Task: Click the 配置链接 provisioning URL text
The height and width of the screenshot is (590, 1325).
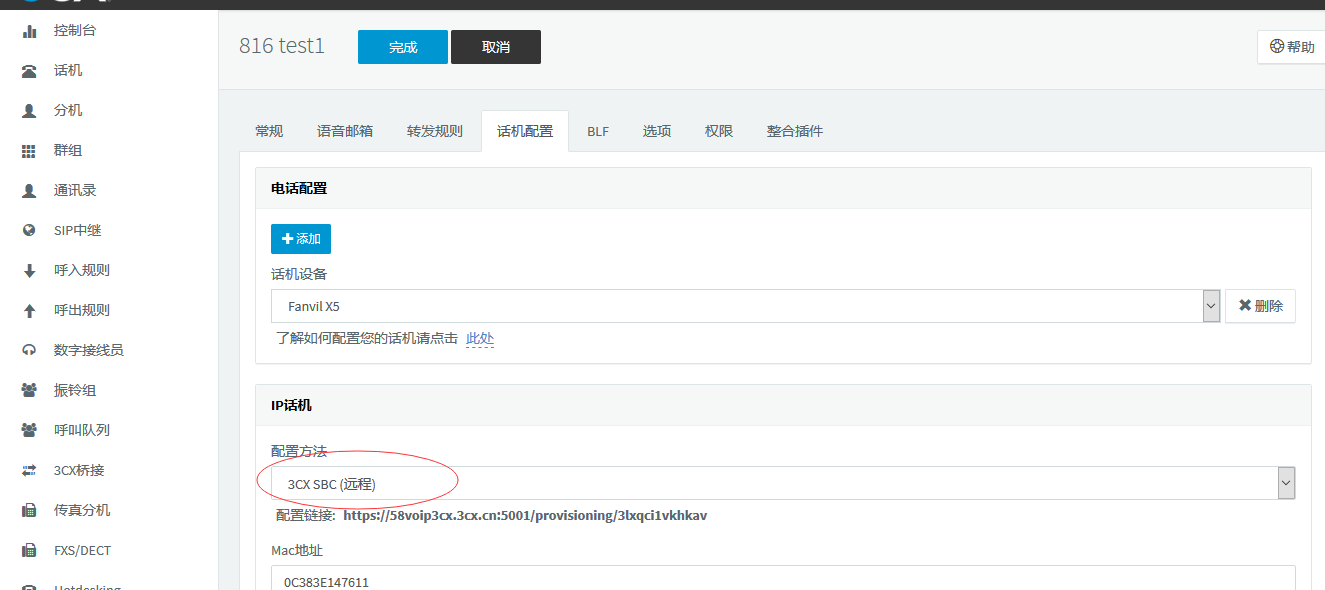Action: 525,516
